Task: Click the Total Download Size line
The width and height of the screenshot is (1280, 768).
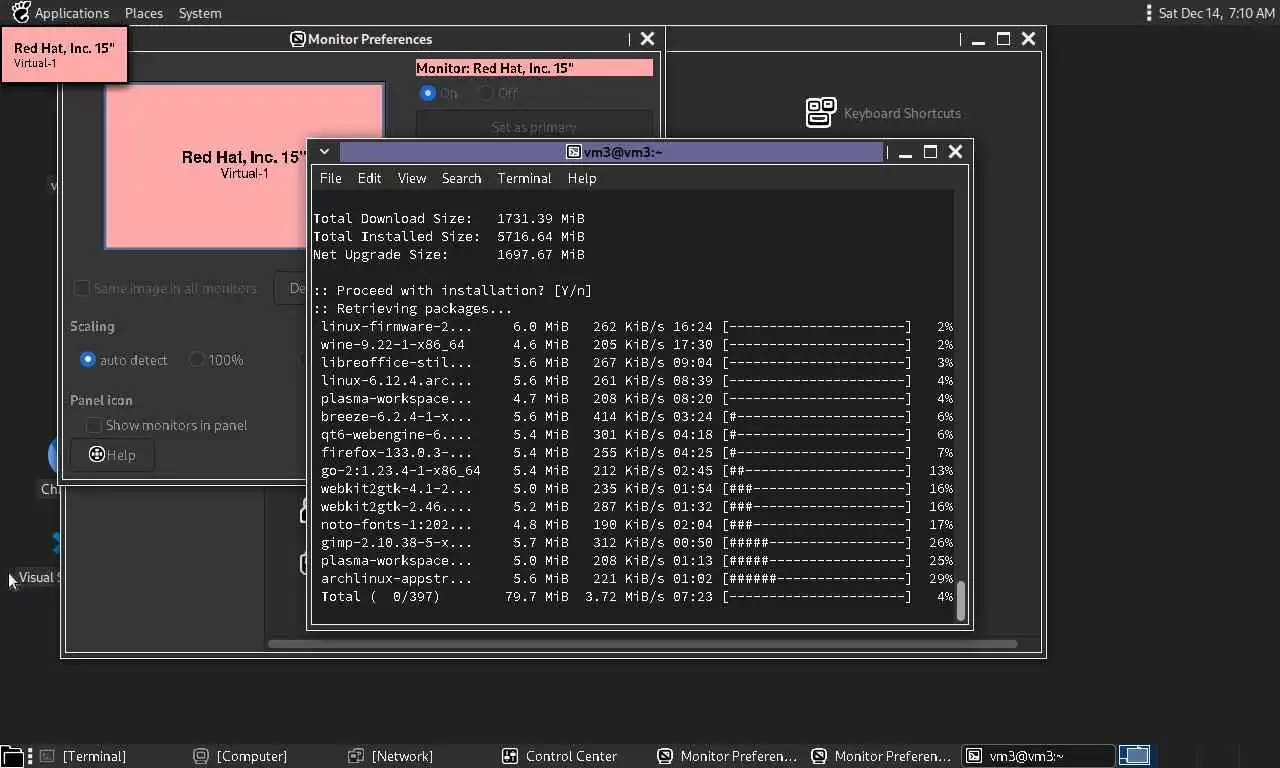Action: click(x=449, y=218)
